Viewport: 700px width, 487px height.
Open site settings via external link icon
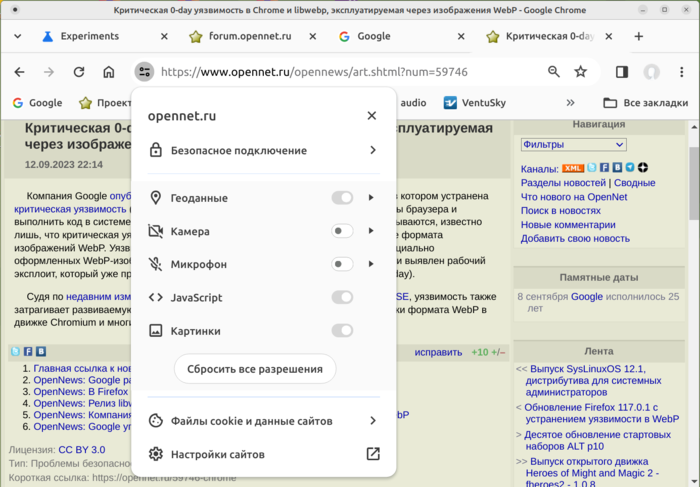(373, 454)
